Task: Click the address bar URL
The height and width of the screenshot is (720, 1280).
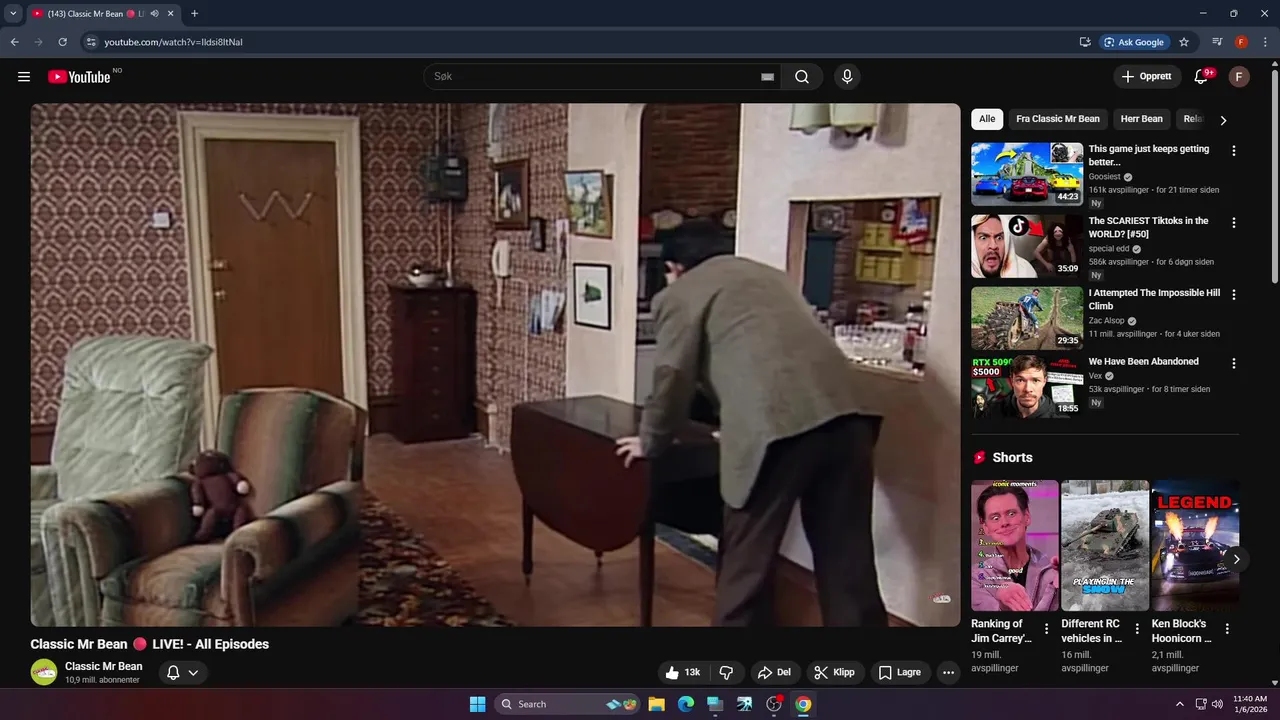Action: pos(173,42)
